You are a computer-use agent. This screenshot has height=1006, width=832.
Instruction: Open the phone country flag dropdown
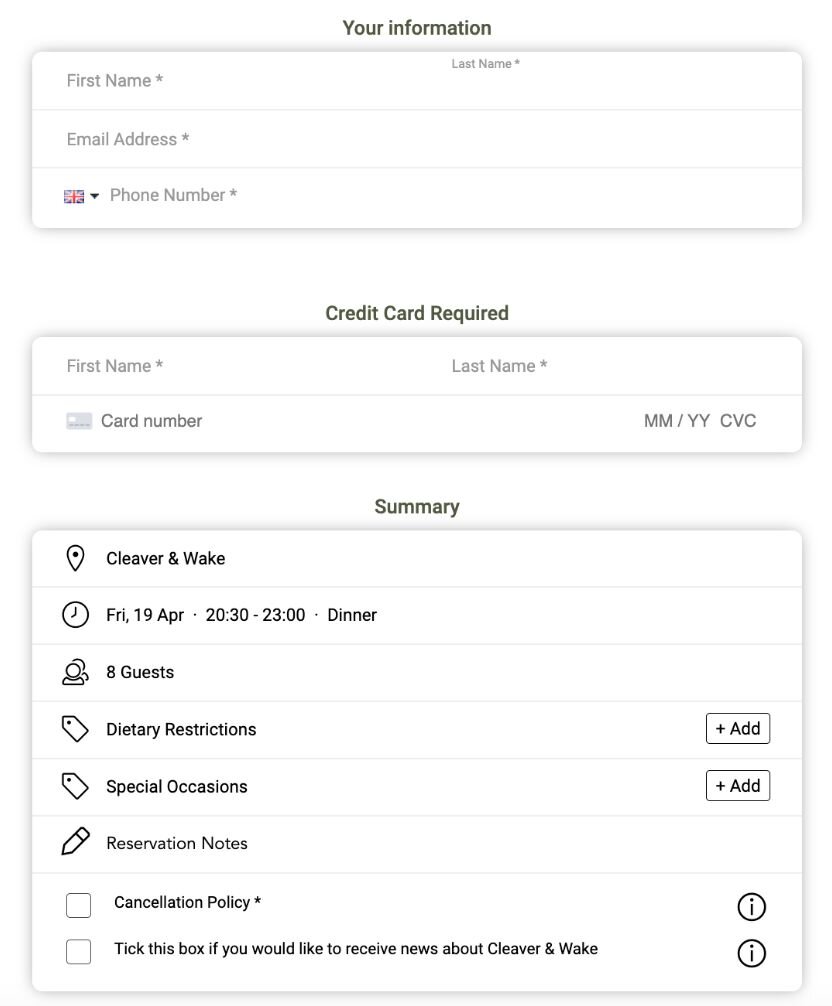(x=81, y=196)
